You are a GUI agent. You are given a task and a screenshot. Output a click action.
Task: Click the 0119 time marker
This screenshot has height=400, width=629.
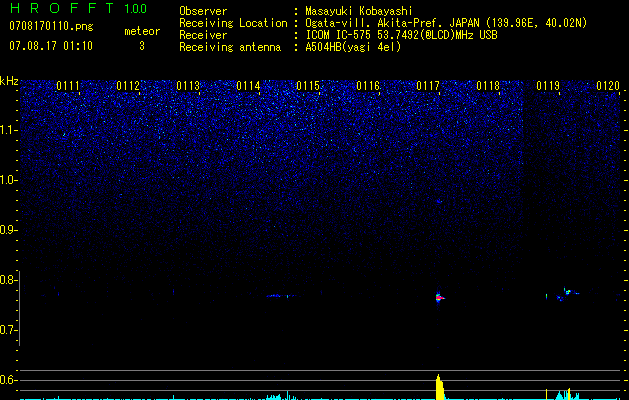(x=548, y=86)
